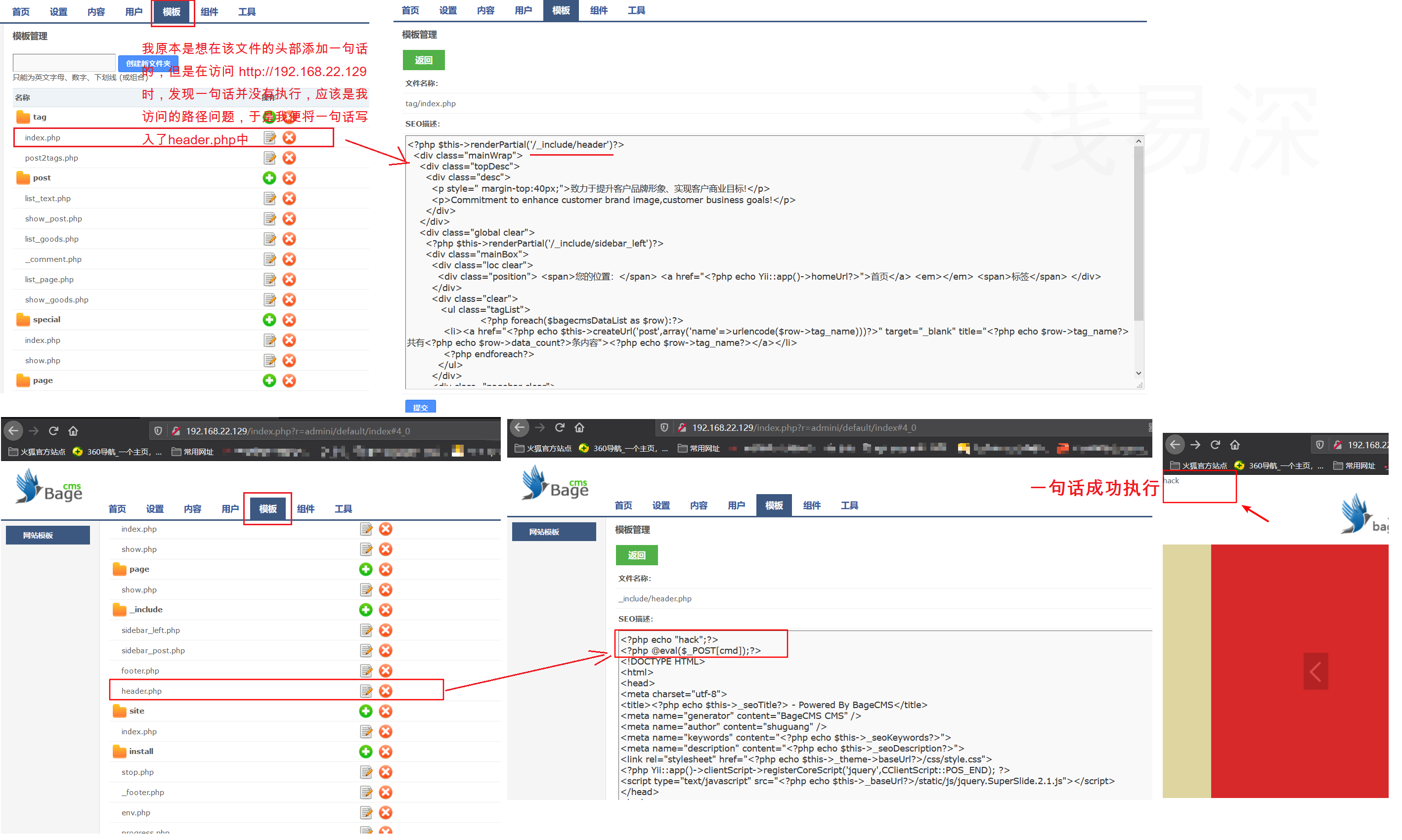Click the previous-slide arrow on the red banner

click(x=1315, y=672)
